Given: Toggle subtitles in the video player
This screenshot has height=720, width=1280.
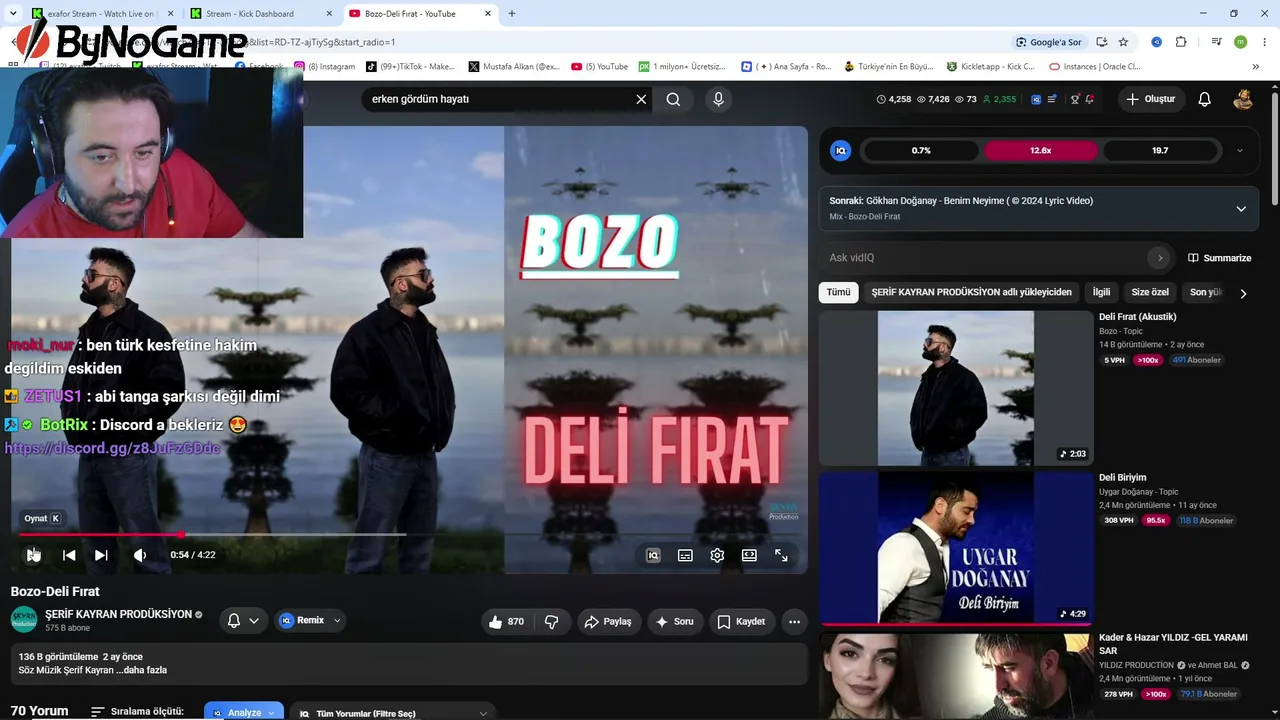Looking at the screenshot, I should pyautogui.click(x=685, y=555).
